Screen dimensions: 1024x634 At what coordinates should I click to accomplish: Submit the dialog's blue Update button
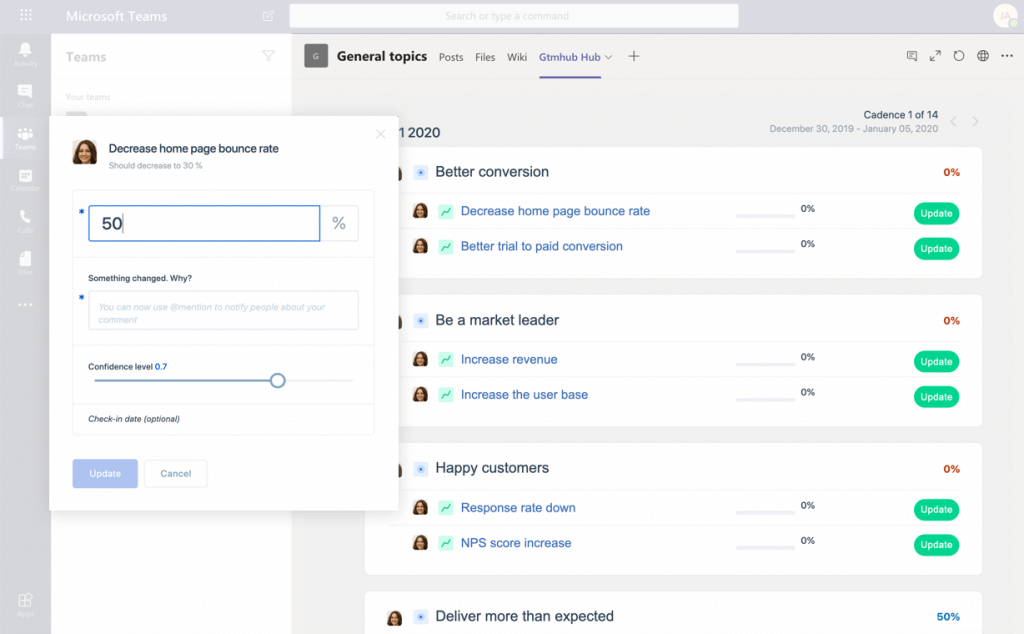click(105, 473)
